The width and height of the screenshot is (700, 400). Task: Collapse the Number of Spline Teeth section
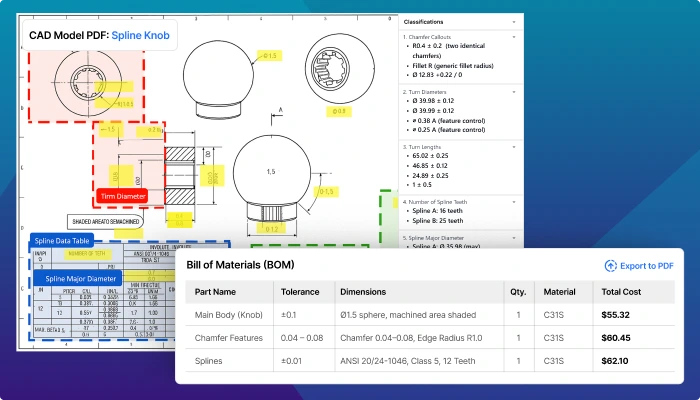tap(514, 202)
